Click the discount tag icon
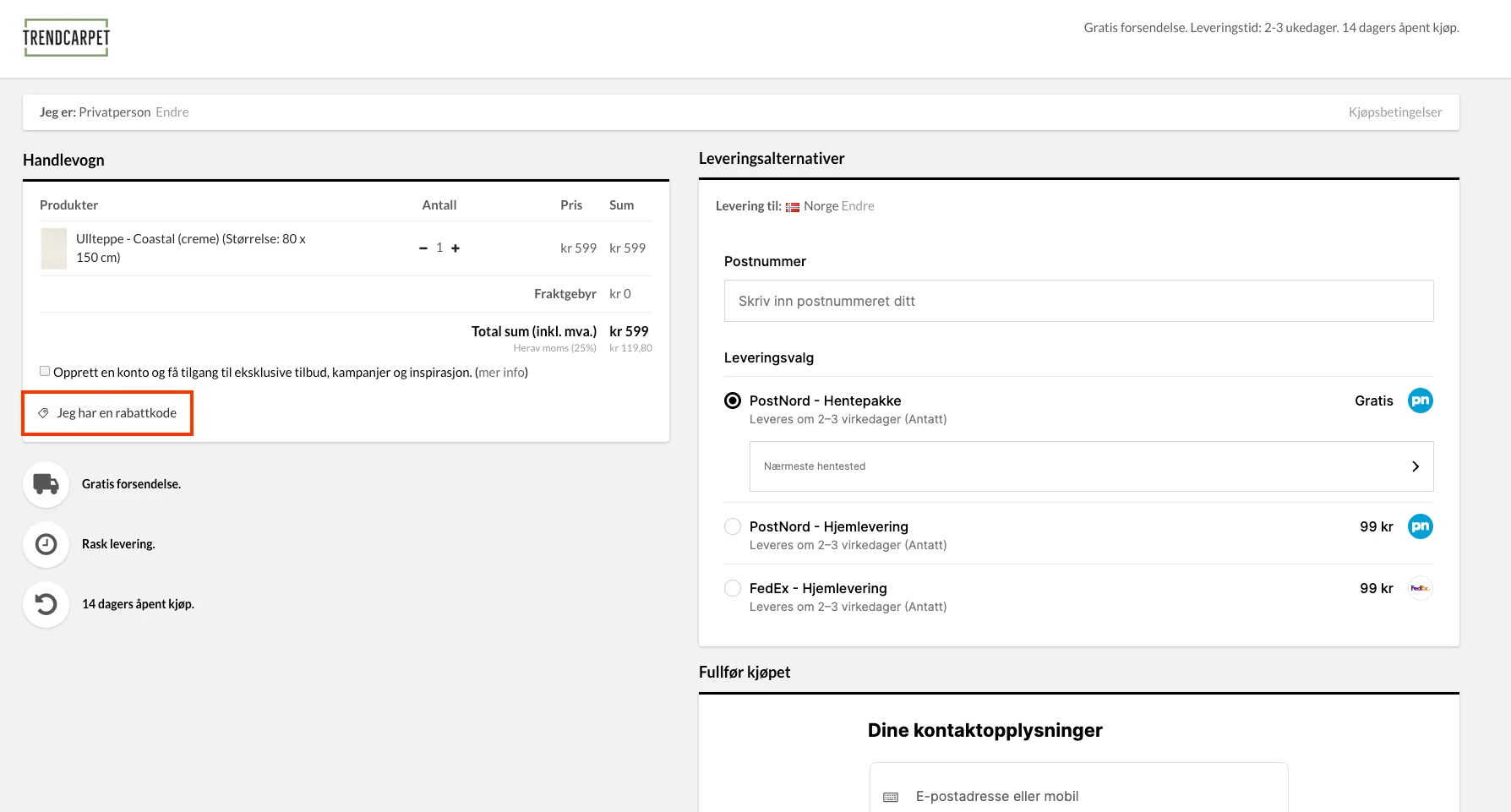The image size is (1511, 812). (44, 413)
